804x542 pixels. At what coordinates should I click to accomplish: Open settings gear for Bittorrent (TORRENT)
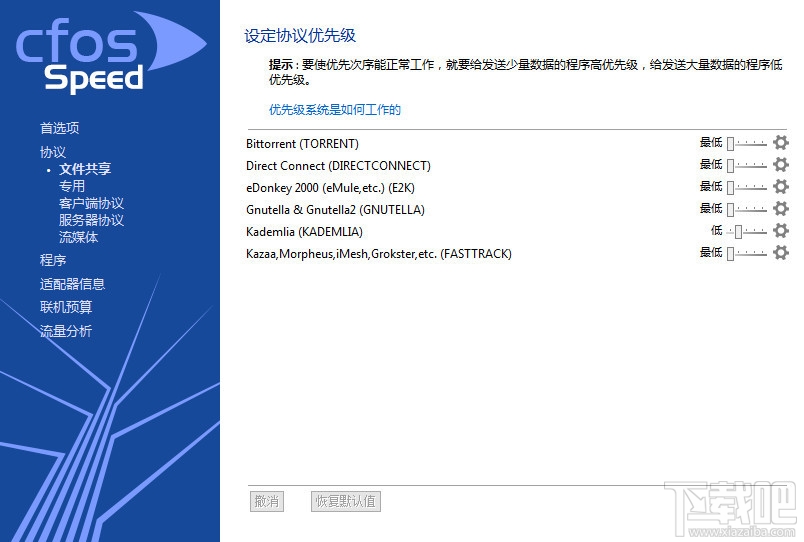pos(780,143)
